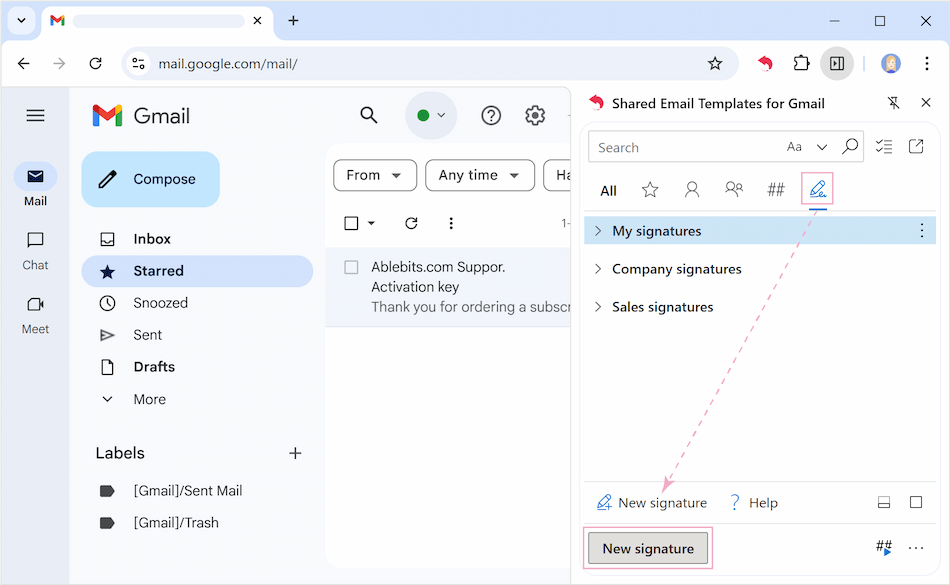Screen dimensions: 950x585
Task: Go to Mail in Gmail sidebar
Action: coord(35,185)
